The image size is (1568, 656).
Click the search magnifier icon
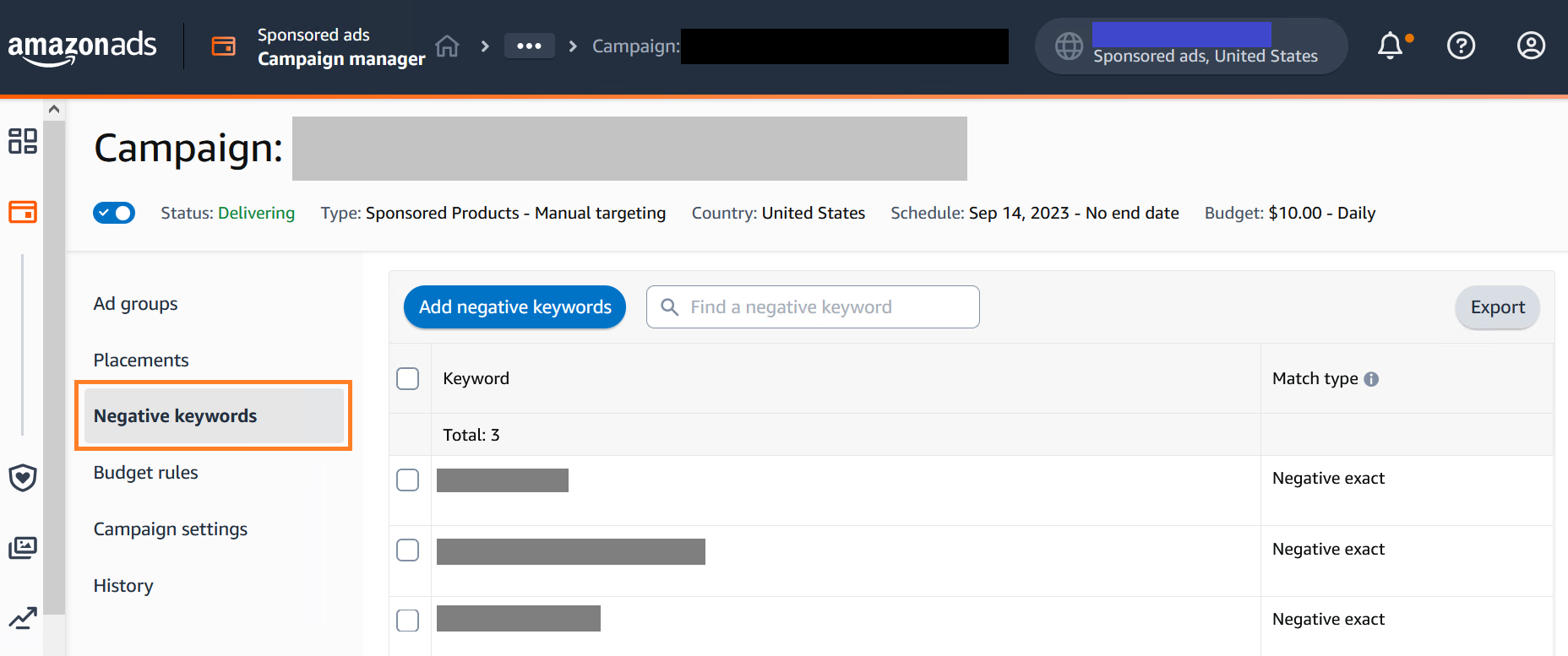pyautogui.click(x=669, y=307)
